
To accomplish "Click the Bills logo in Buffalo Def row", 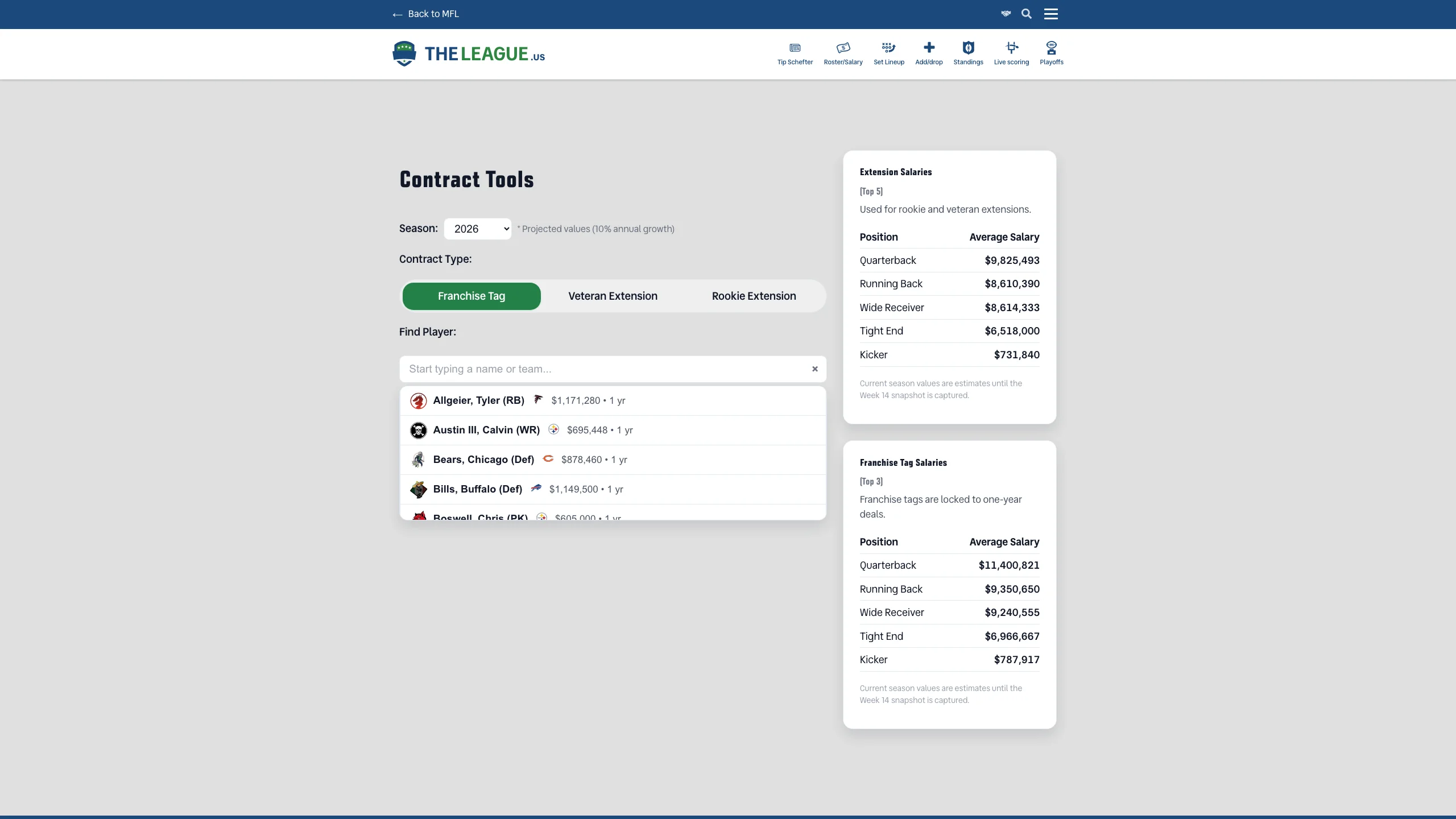I will point(536,489).
